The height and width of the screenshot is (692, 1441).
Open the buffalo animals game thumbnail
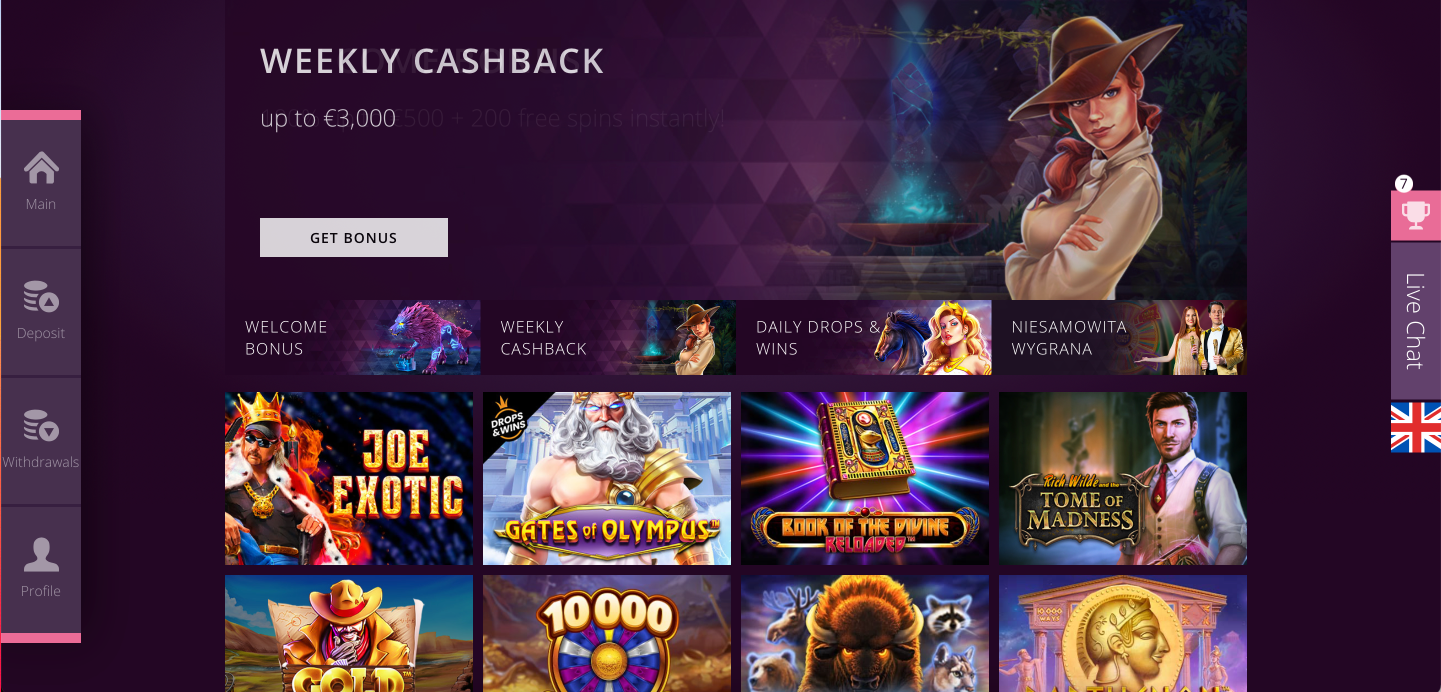[x=865, y=634]
